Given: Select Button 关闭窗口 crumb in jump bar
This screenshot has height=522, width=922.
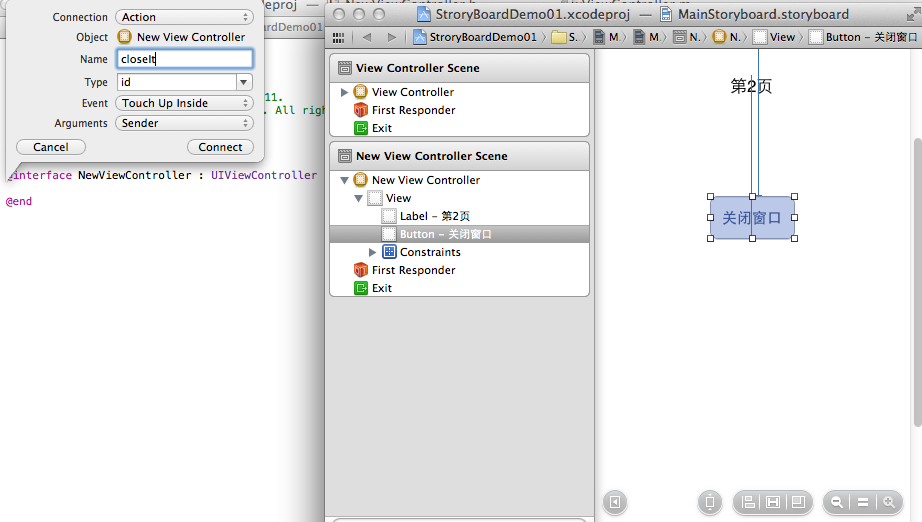Looking at the screenshot, I should (863, 38).
